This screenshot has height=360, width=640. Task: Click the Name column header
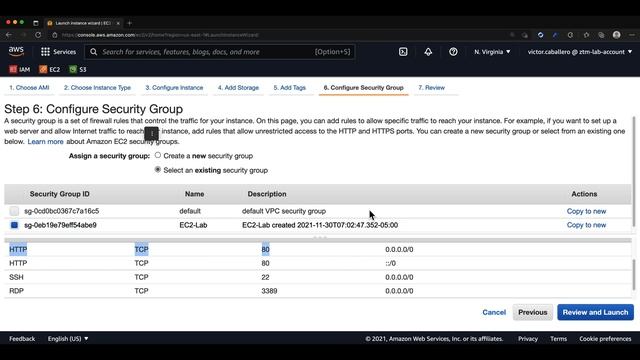click(x=194, y=194)
